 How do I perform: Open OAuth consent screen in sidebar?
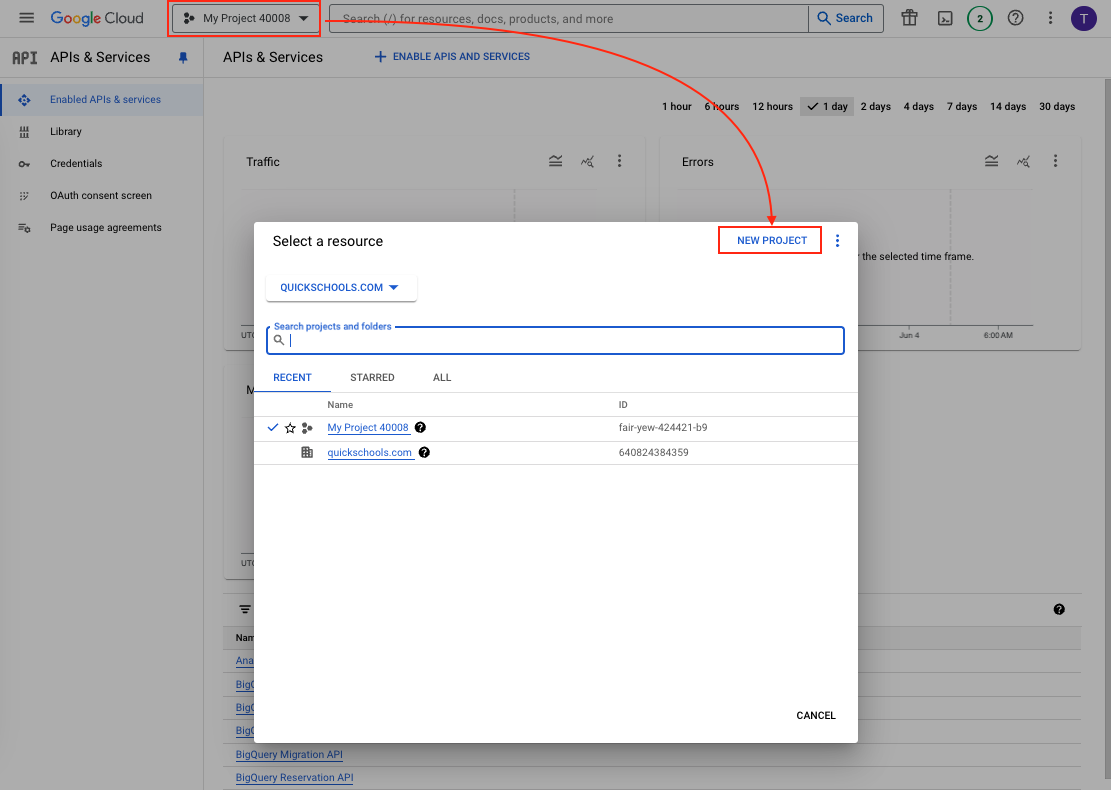[x=101, y=196]
